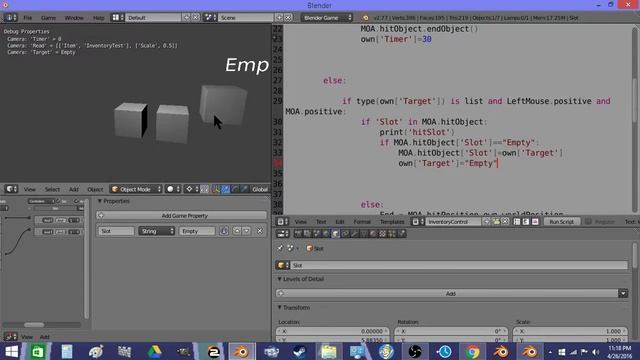Open the 3D View's Select menu

[52, 189]
